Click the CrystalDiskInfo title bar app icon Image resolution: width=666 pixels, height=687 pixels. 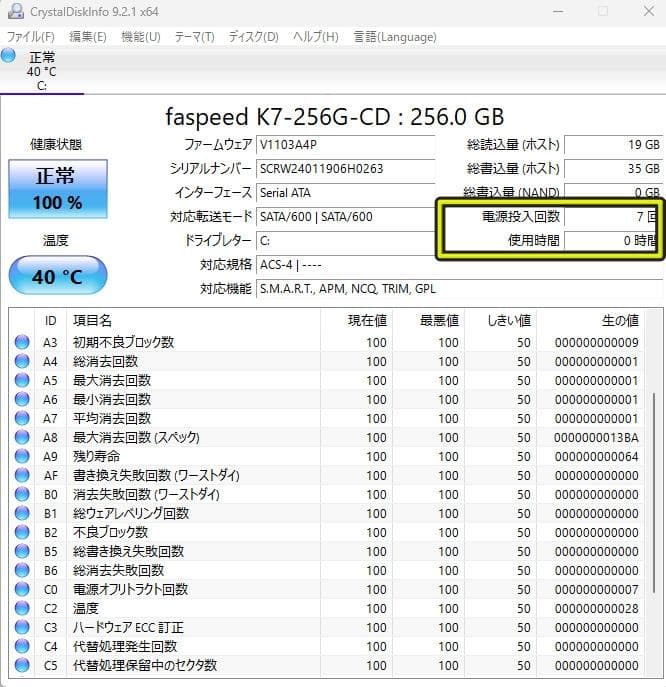[16, 11]
